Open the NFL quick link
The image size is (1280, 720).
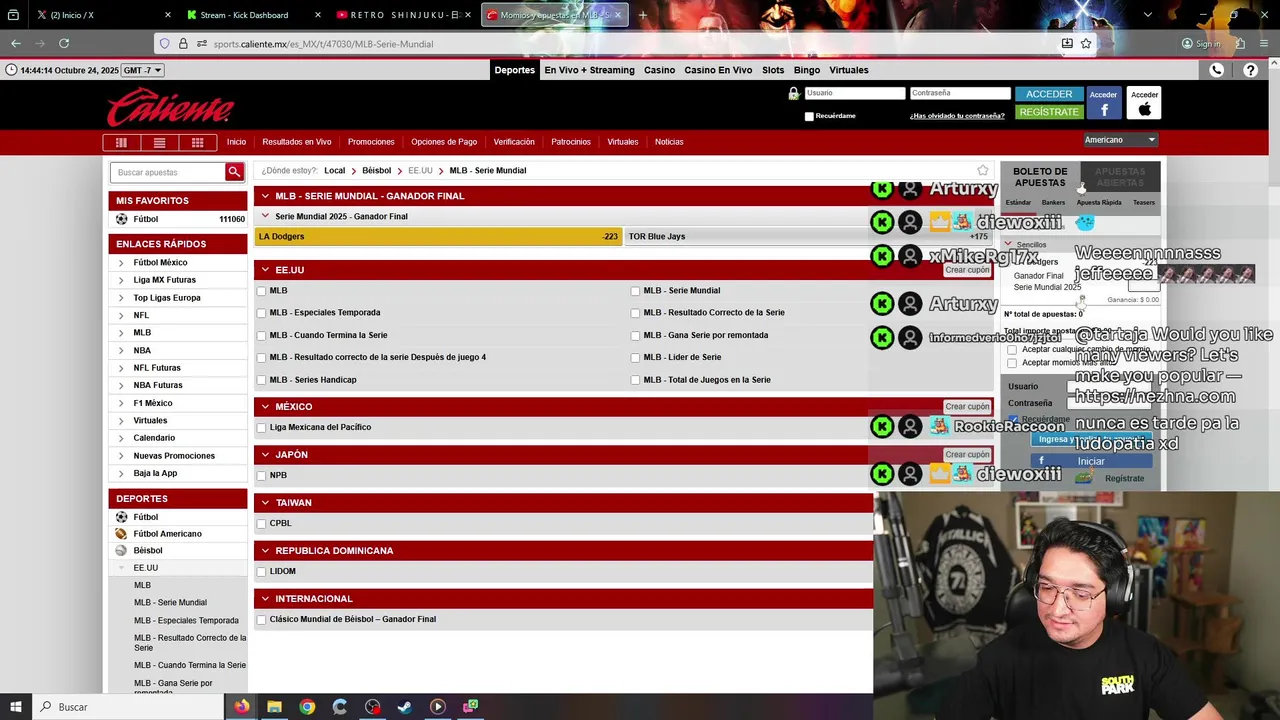click(x=141, y=315)
